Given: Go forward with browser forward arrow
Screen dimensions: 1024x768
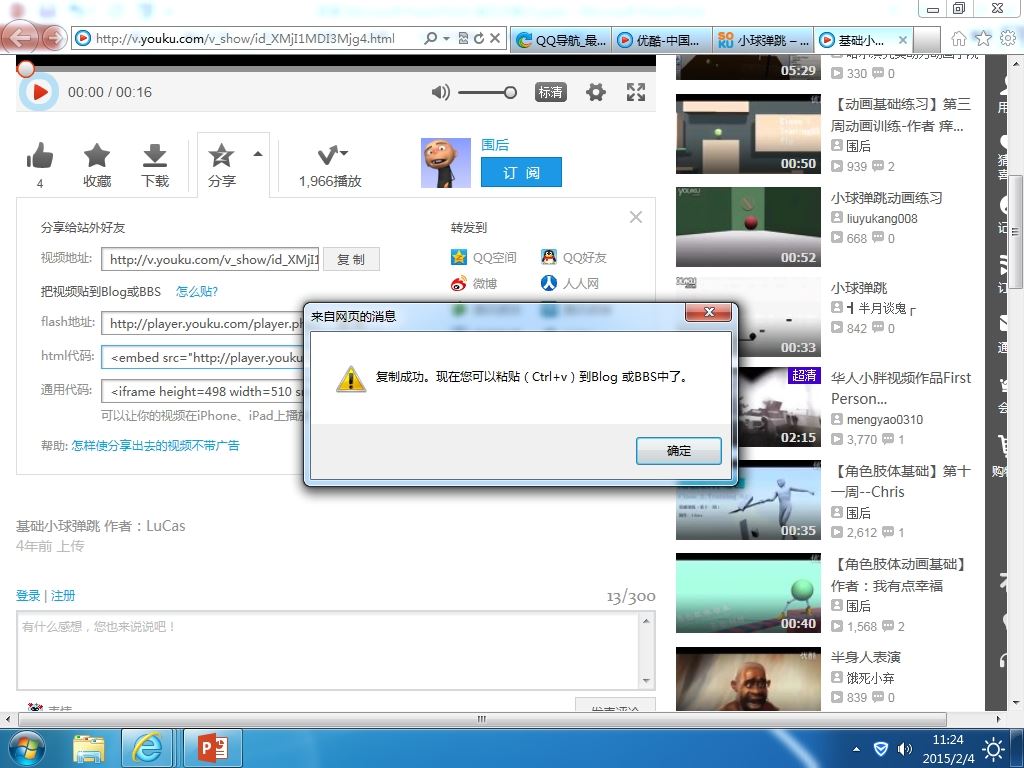Looking at the screenshot, I should click(x=55, y=38).
